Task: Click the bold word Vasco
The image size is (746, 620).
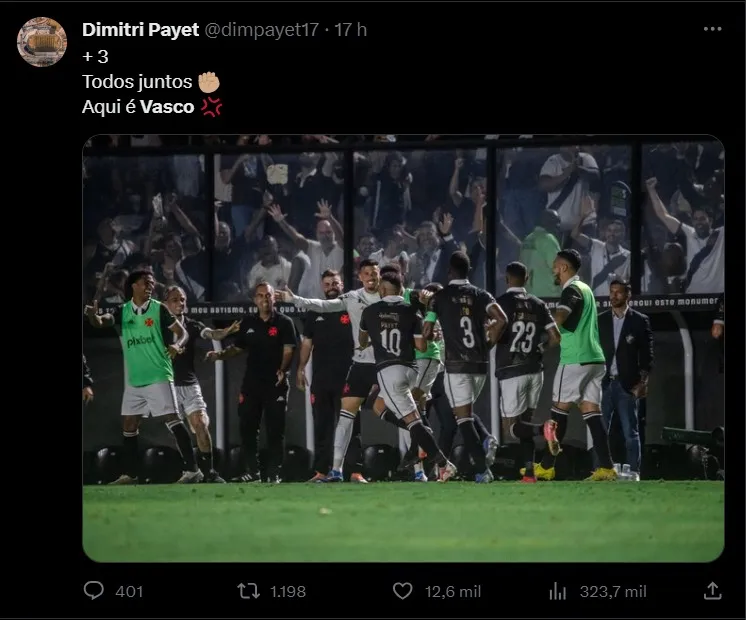Action: 167,107
